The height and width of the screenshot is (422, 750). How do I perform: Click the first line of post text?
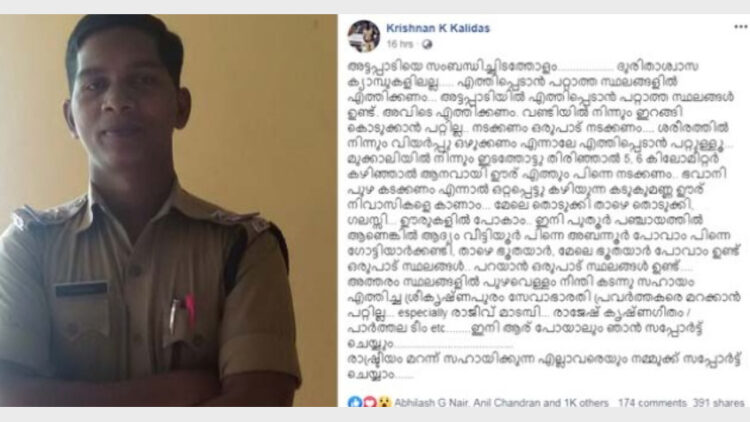pos(523,66)
